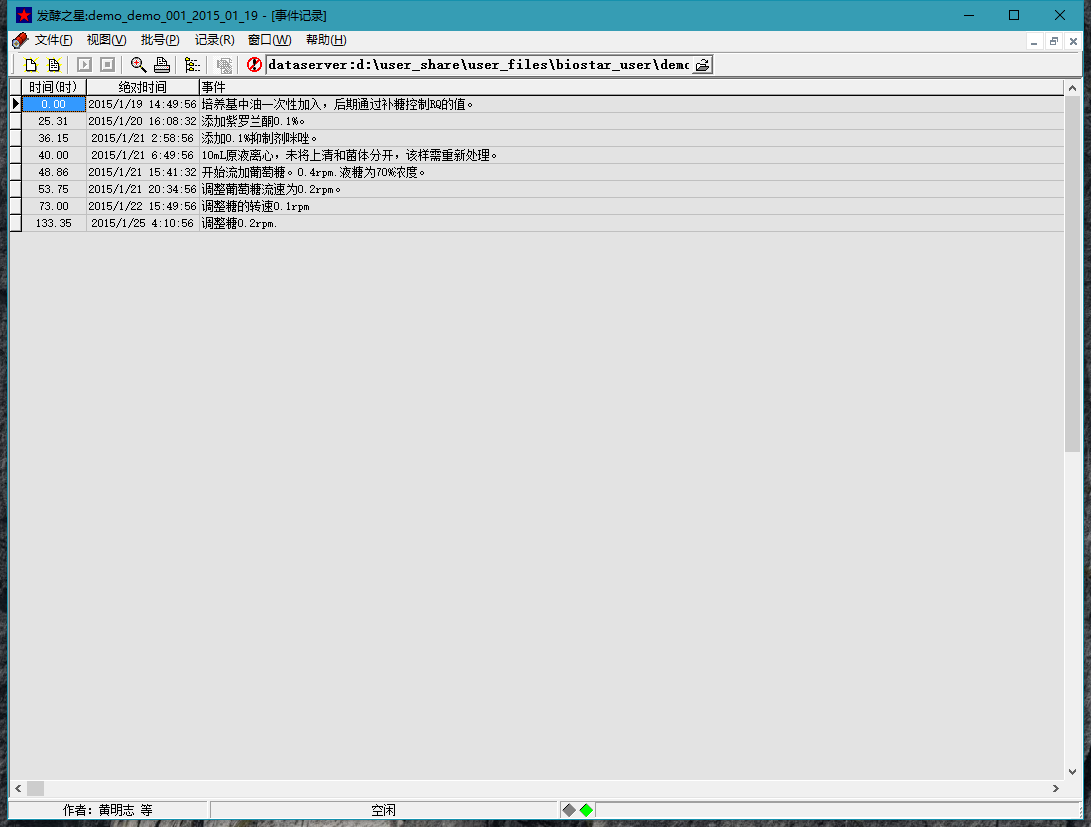Click the dataserver path input field

(478, 65)
